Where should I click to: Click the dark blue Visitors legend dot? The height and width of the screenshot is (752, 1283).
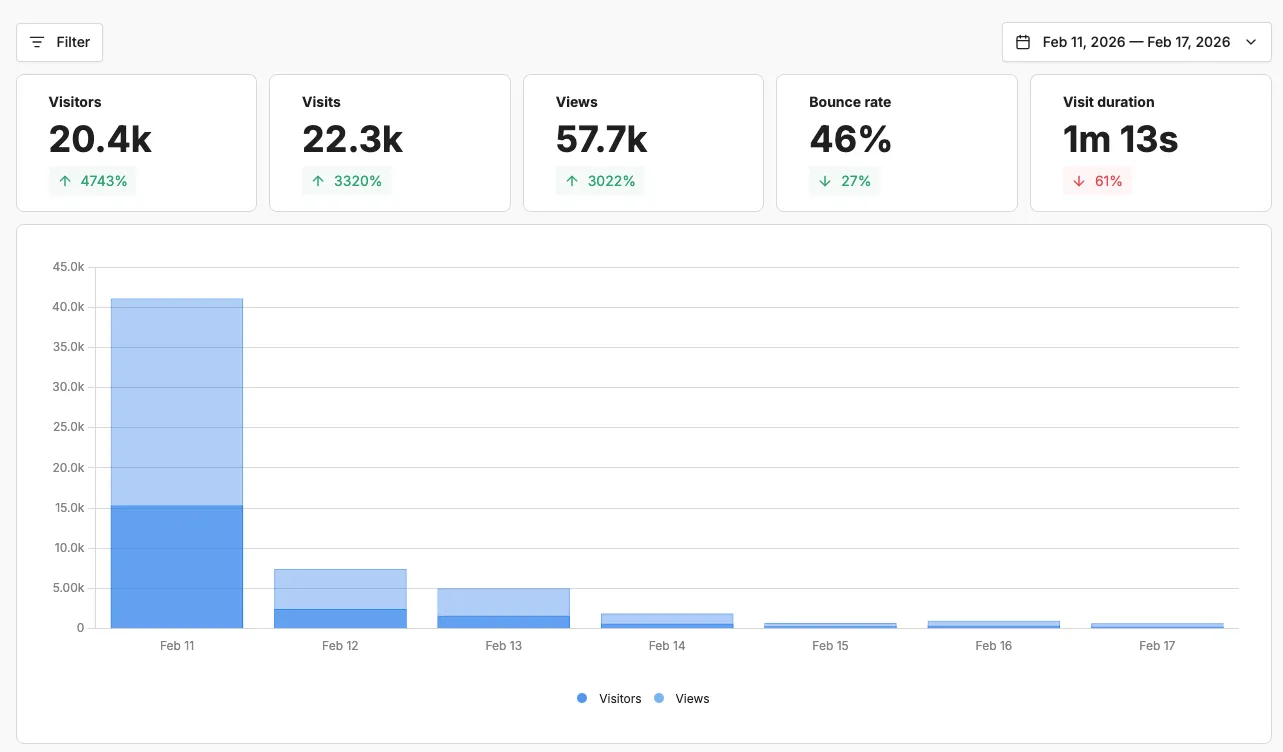pos(581,698)
